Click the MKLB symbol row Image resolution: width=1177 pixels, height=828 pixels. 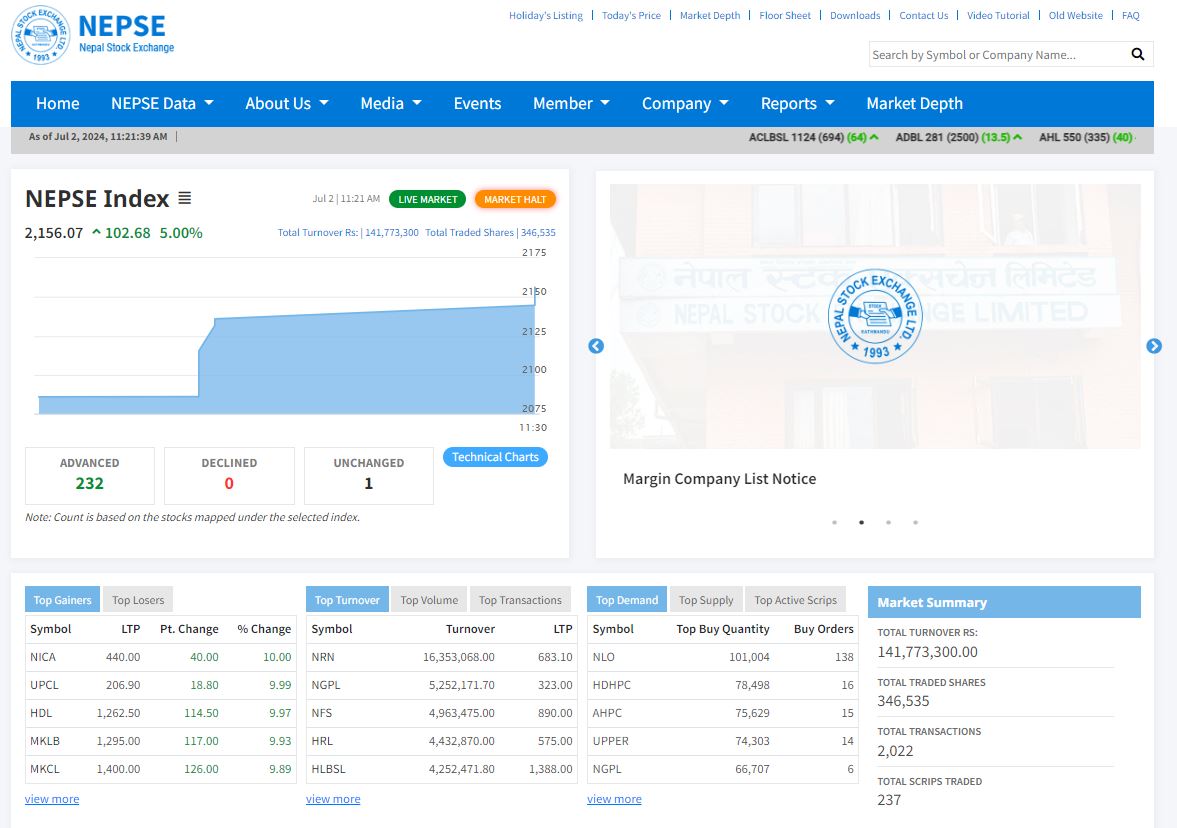click(161, 741)
